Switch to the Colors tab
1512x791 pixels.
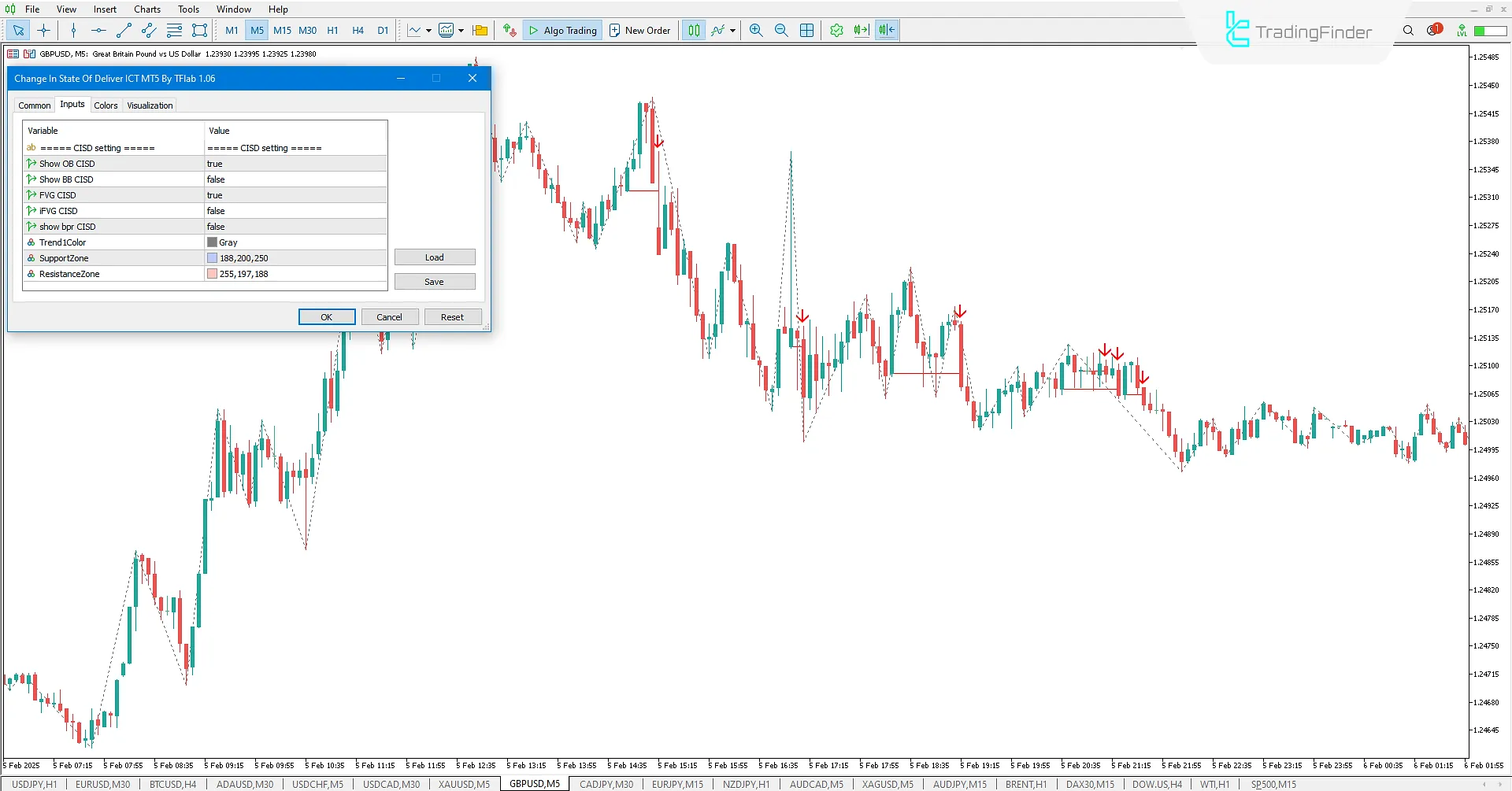(x=106, y=105)
